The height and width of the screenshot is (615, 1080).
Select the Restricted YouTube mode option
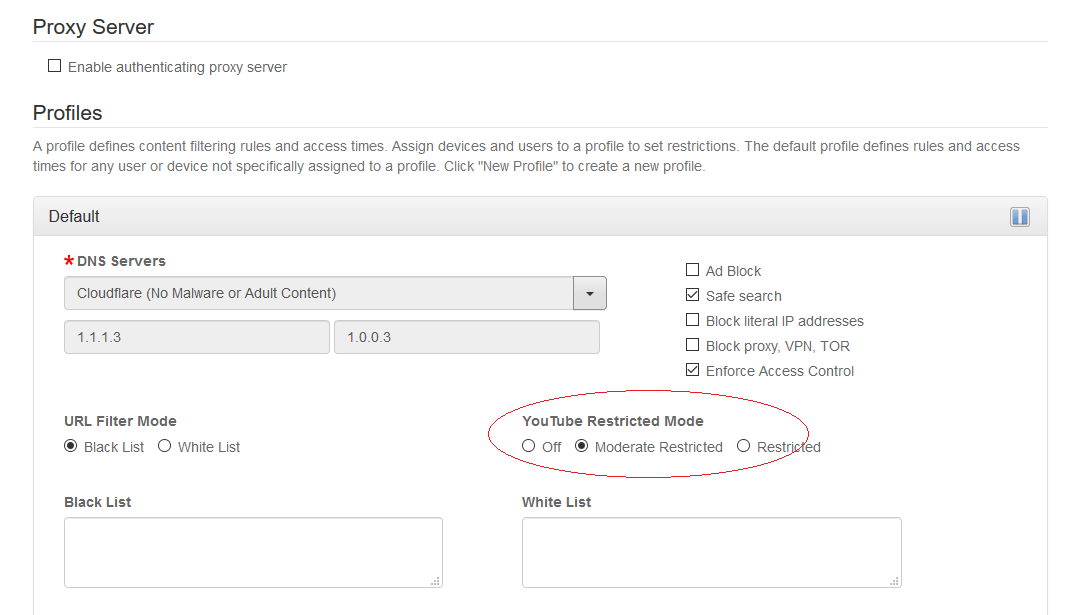(x=743, y=446)
